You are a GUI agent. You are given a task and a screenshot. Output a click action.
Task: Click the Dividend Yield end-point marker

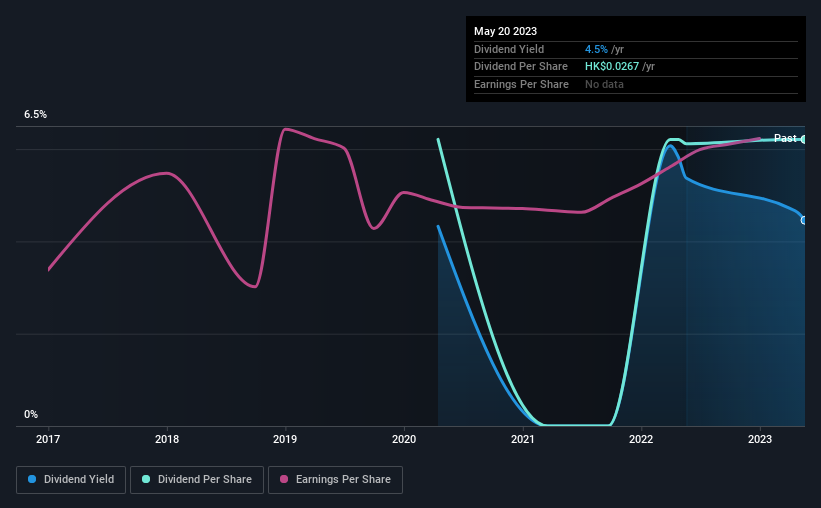click(804, 220)
